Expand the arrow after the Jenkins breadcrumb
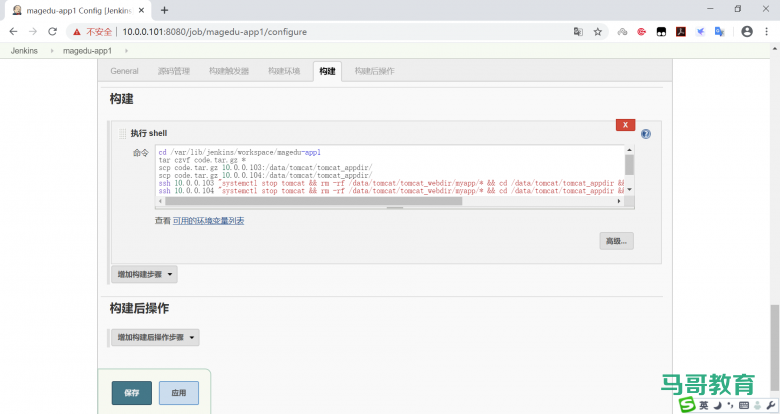The width and height of the screenshot is (780, 414). [52, 51]
